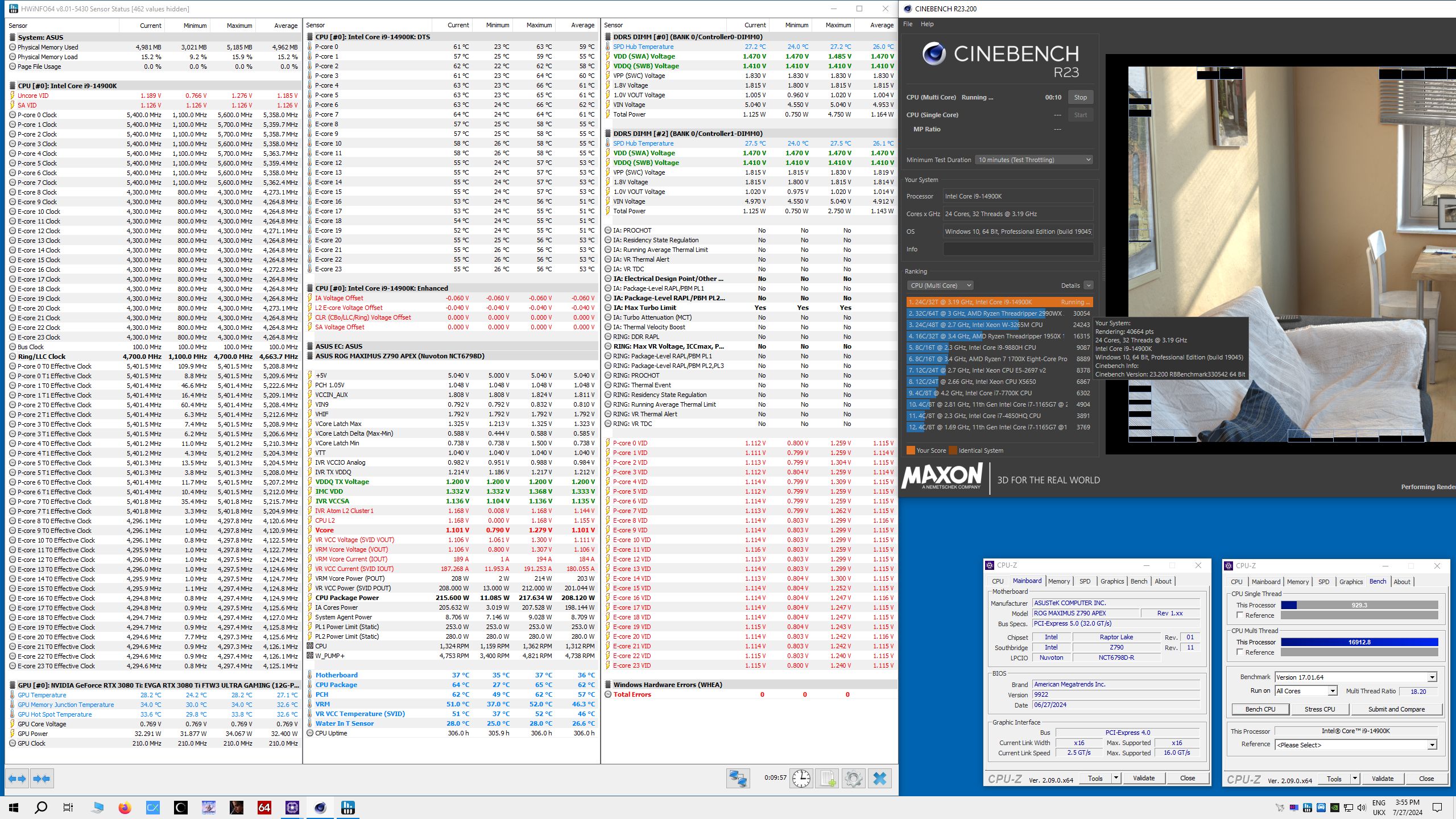Switch to Cinebench via its taskbar icon
The width and height of the screenshot is (1456, 819).
click(x=320, y=808)
